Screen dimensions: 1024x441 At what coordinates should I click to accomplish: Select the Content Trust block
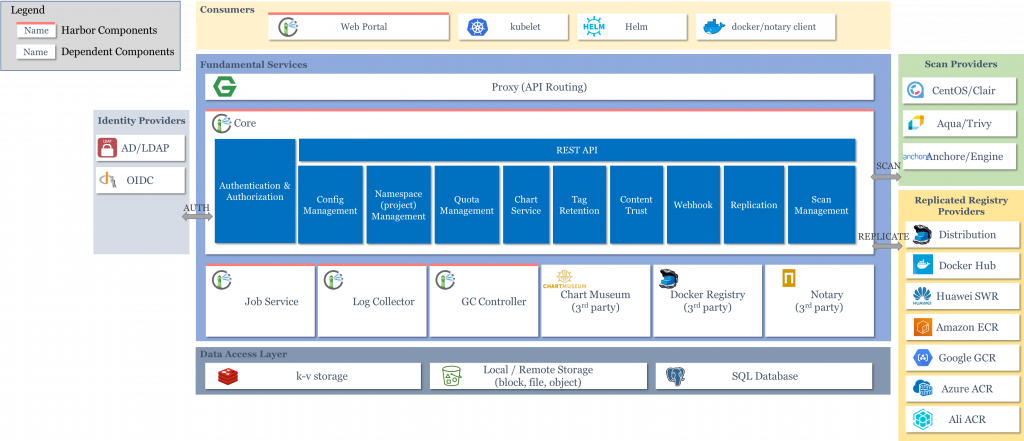click(636, 204)
